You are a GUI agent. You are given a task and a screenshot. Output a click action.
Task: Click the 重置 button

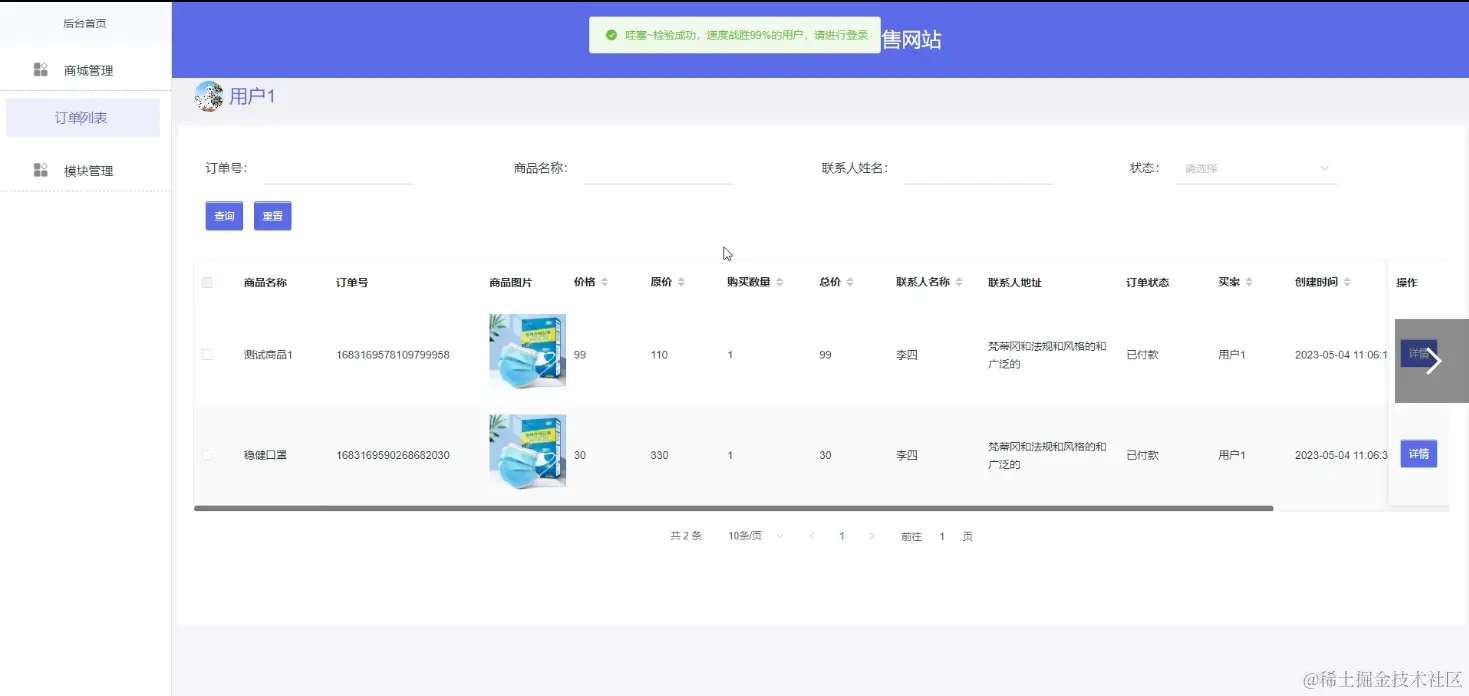pos(273,216)
